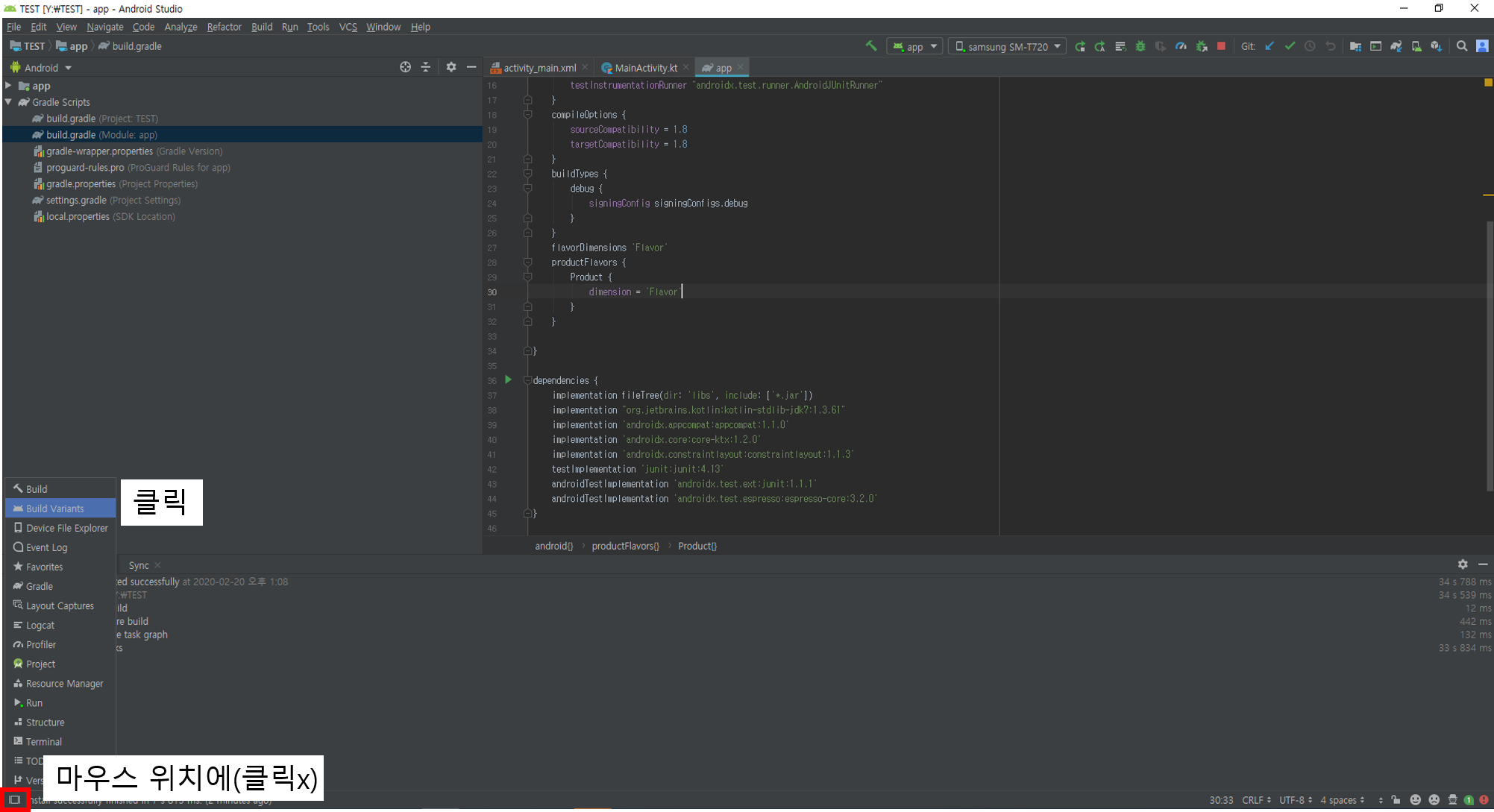1494x812 pixels.
Task: Select Build Variants in tool window list
Action: [x=54, y=509]
